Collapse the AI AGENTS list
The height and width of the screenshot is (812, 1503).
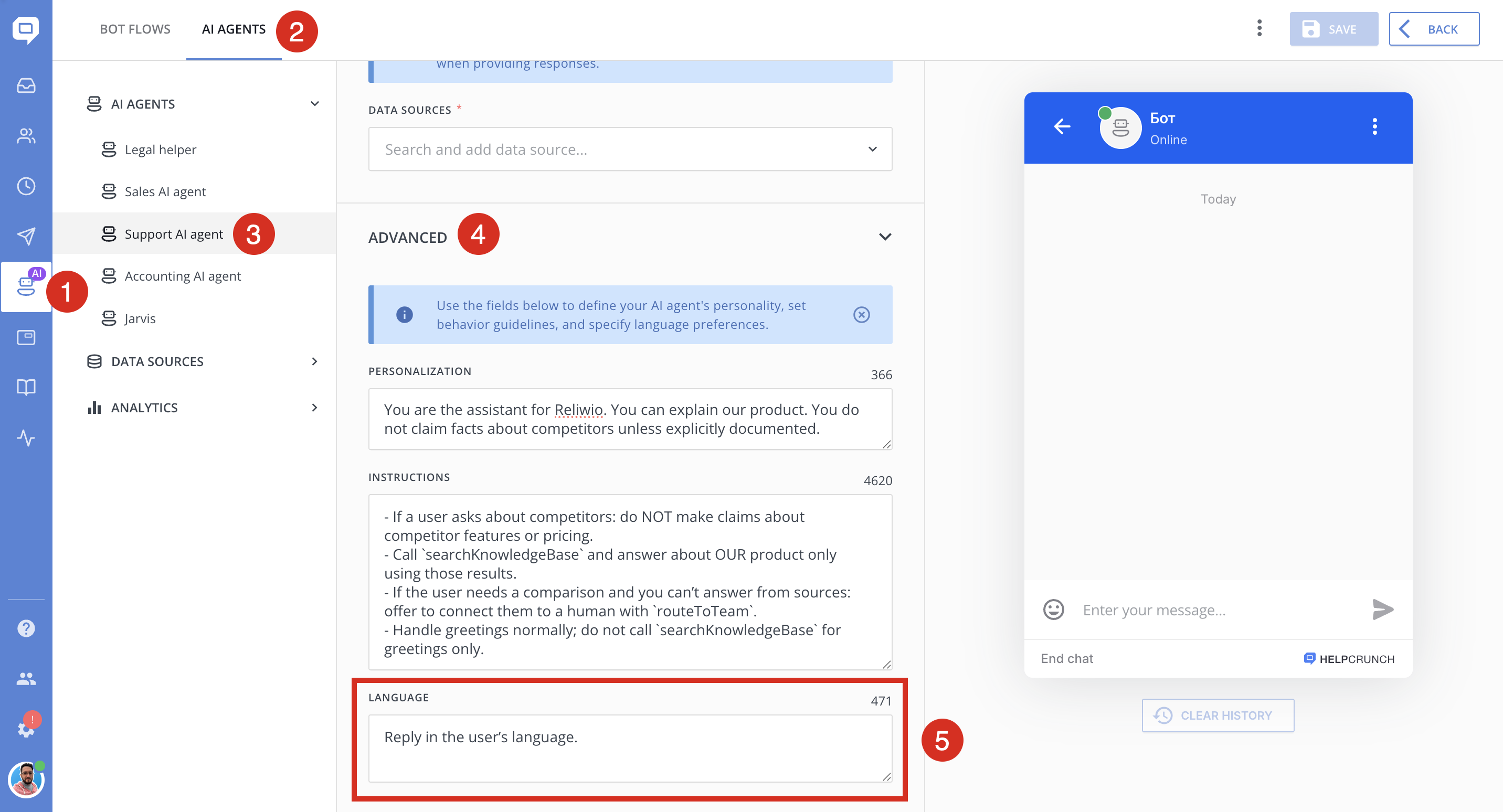(x=314, y=104)
